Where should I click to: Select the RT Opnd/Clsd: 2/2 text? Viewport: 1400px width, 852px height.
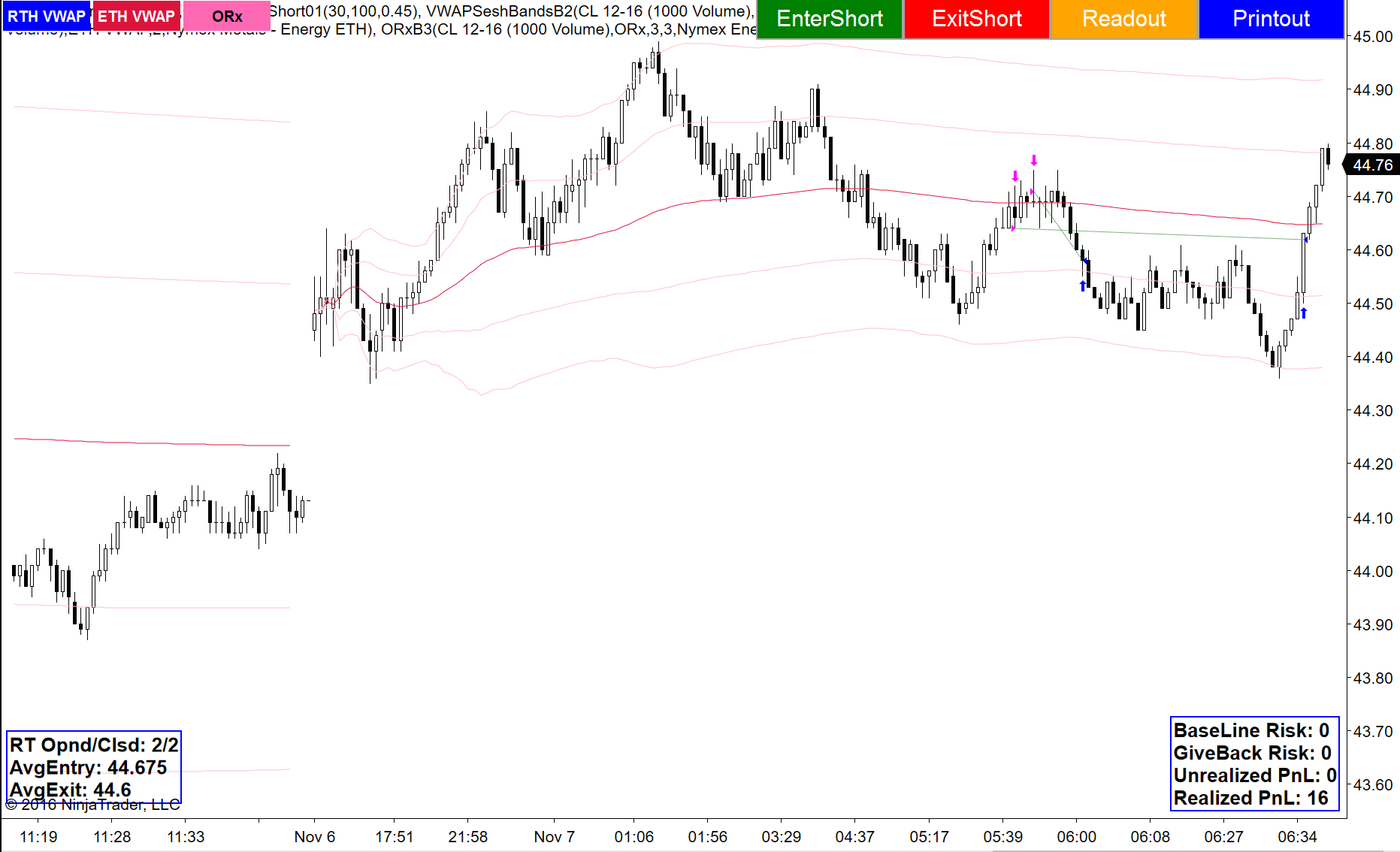coord(94,745)
